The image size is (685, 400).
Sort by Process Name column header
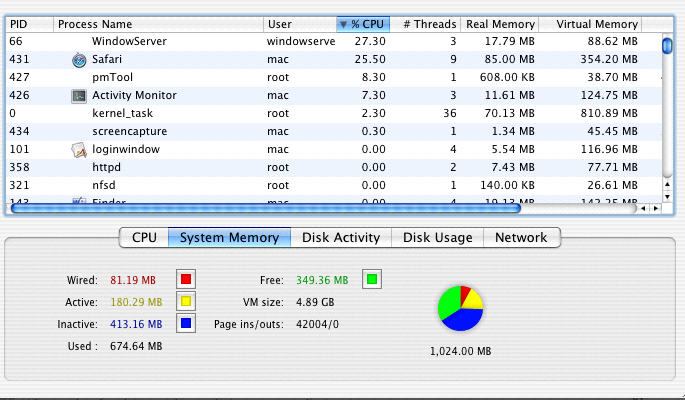tap(159, 24)
